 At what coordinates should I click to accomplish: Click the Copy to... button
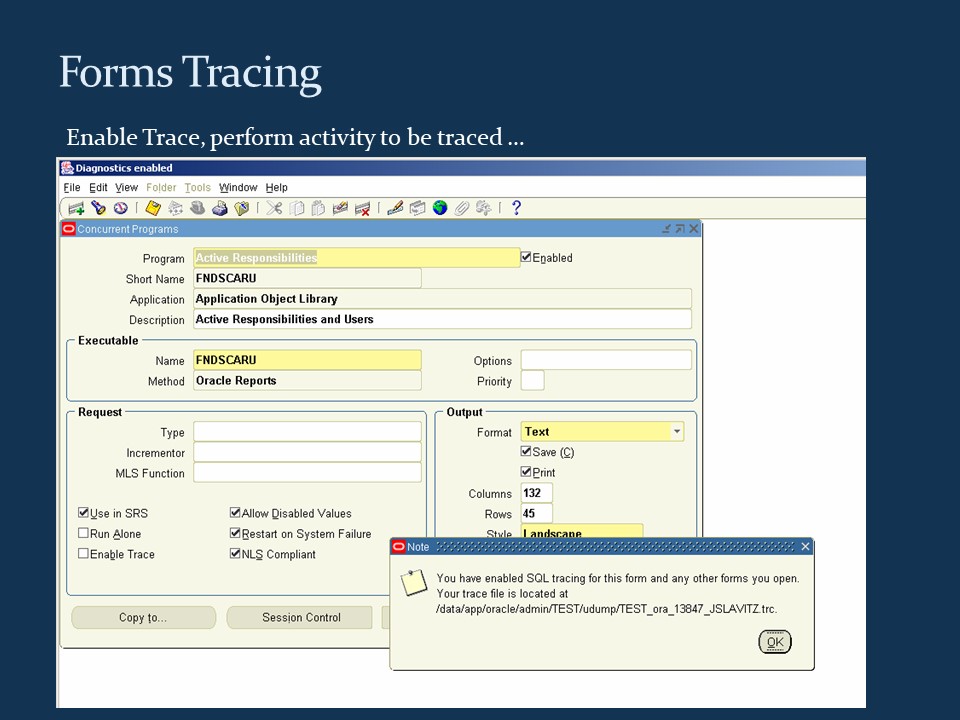(142, 617)
